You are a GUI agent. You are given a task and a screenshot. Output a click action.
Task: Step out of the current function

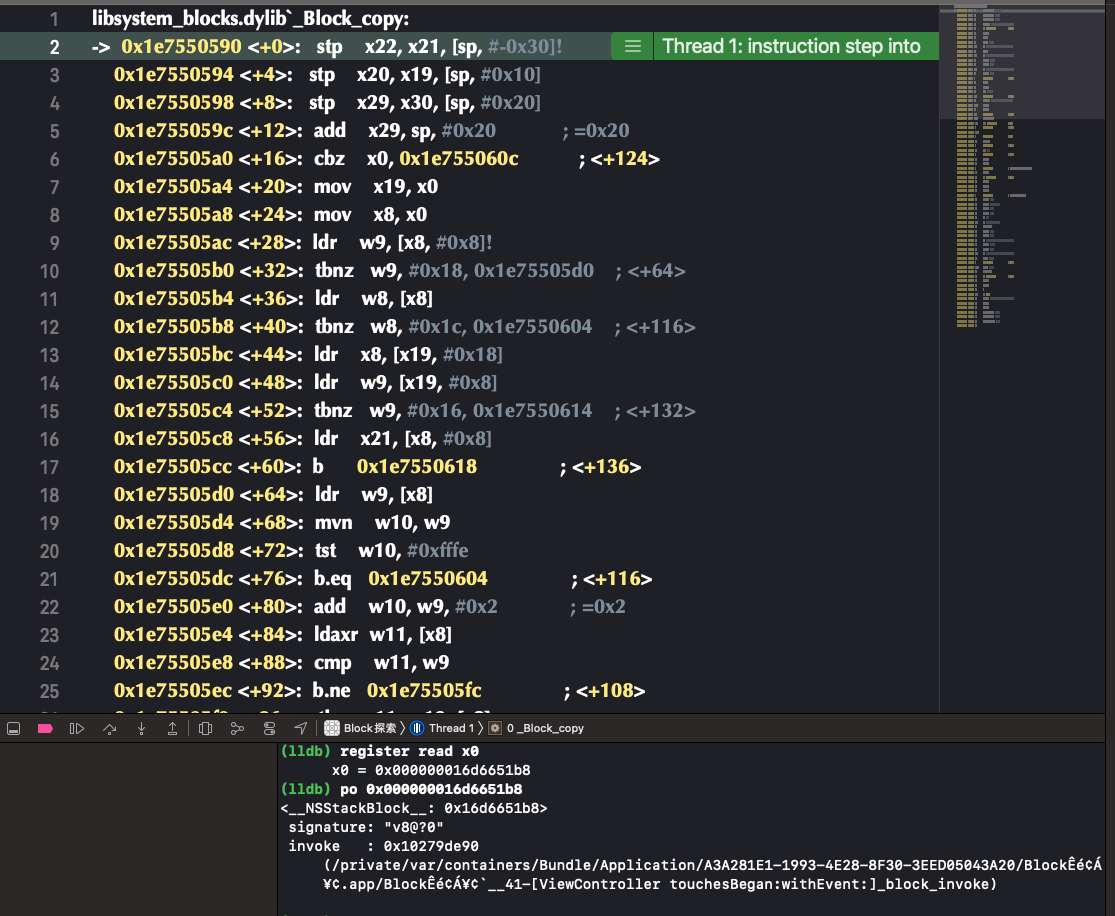tap(172, 728)
